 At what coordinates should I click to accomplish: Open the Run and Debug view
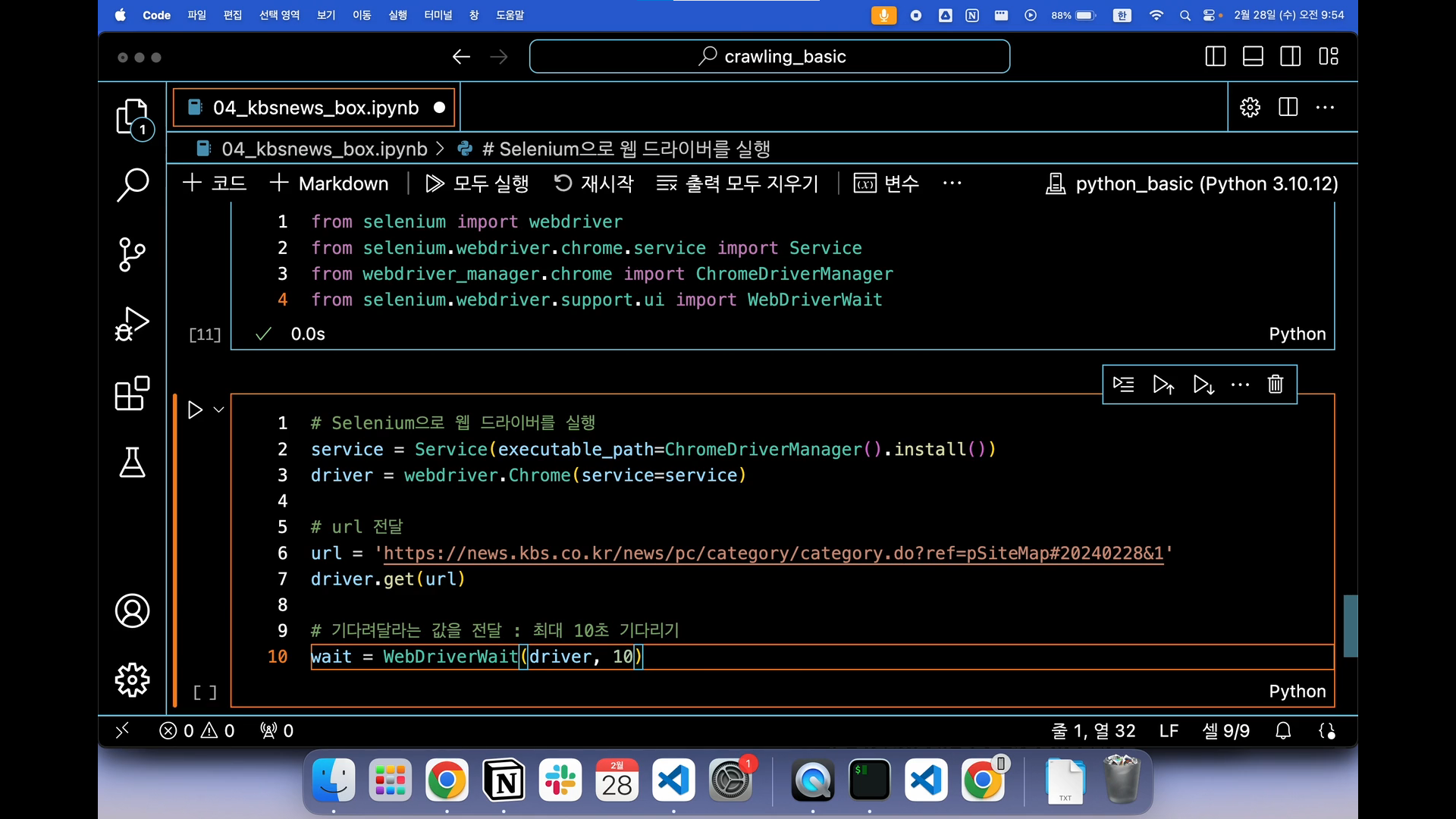132,324
